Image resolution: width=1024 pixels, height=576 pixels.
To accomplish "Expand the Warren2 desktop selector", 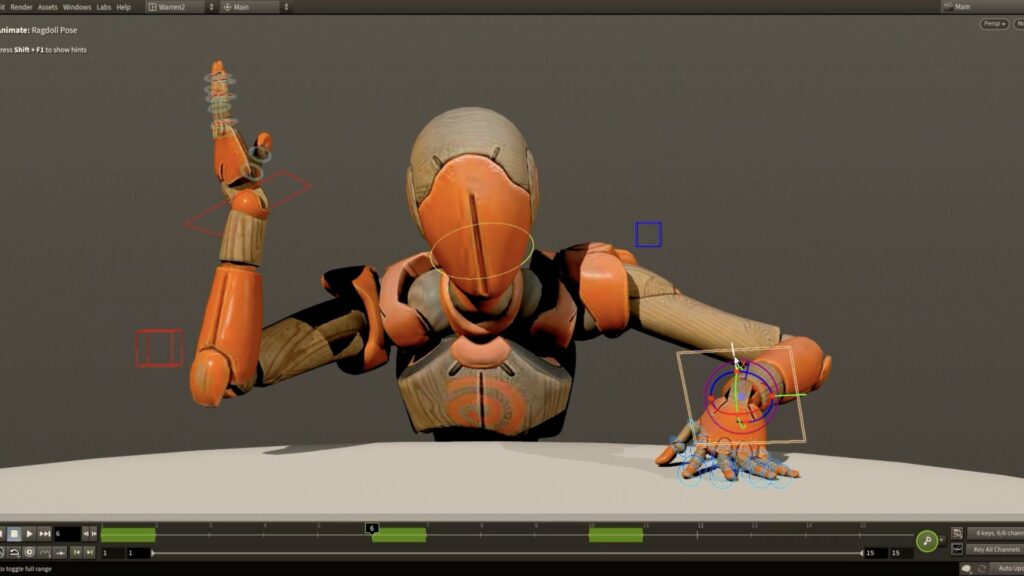I will (180, 7).
